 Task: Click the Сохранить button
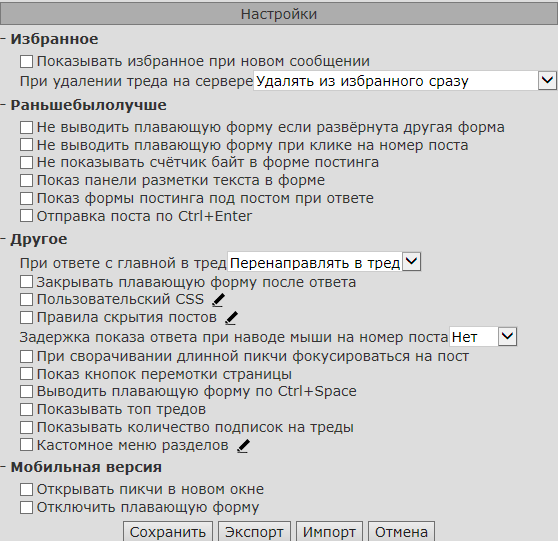pyautogui.click(x=168, y=532)
